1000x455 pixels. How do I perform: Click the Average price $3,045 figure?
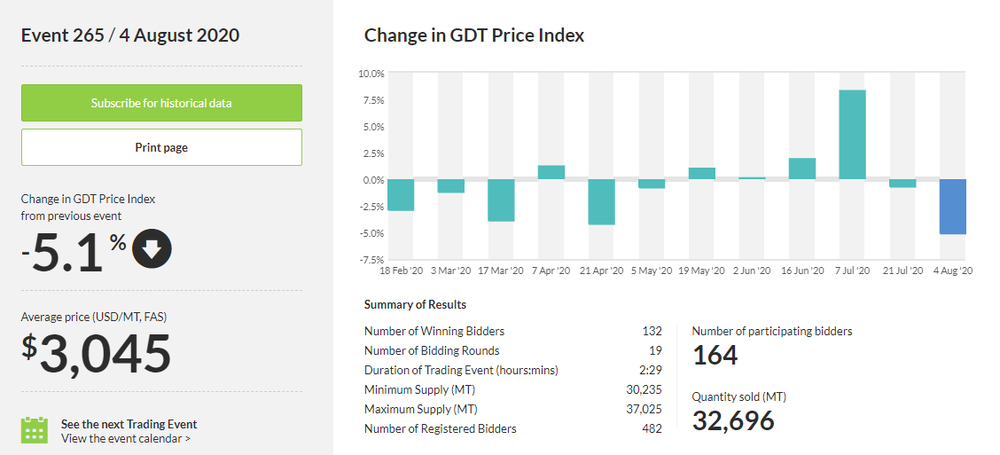[x=97, y=352]
